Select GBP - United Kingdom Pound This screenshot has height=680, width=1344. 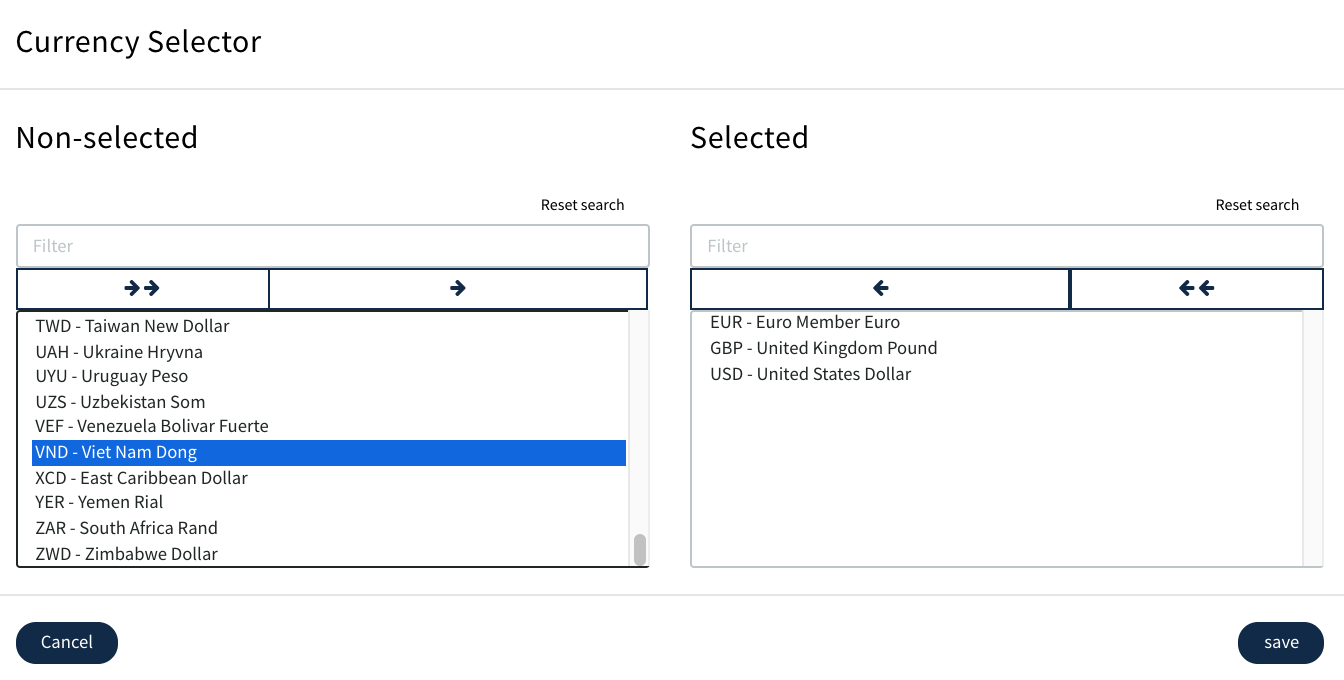[823, 348]
